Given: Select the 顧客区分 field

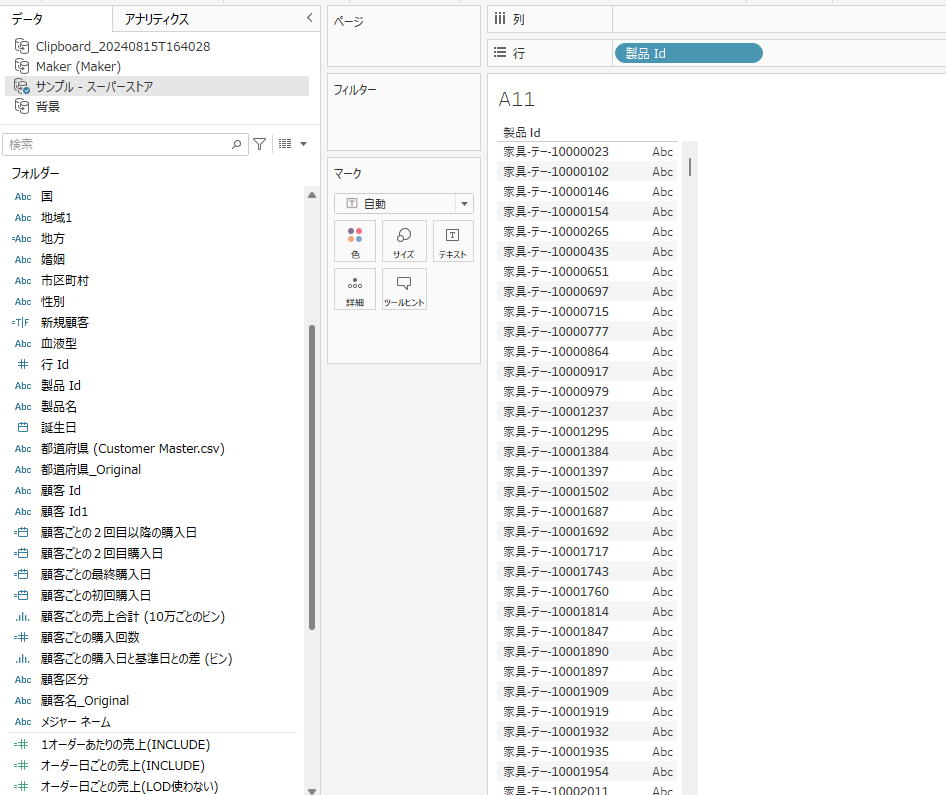Looking at the screenshot, I should click(x=65, y=680).
